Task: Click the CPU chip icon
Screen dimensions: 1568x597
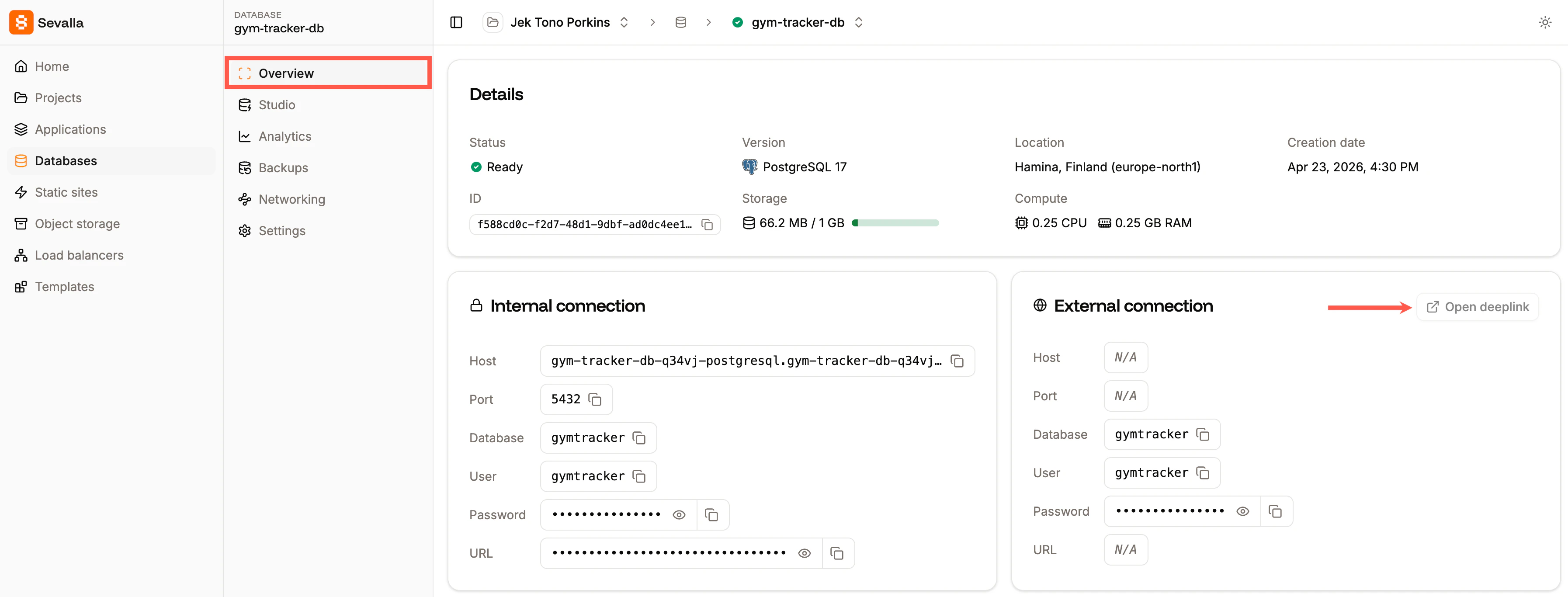Action: (x=1021, y=223)
